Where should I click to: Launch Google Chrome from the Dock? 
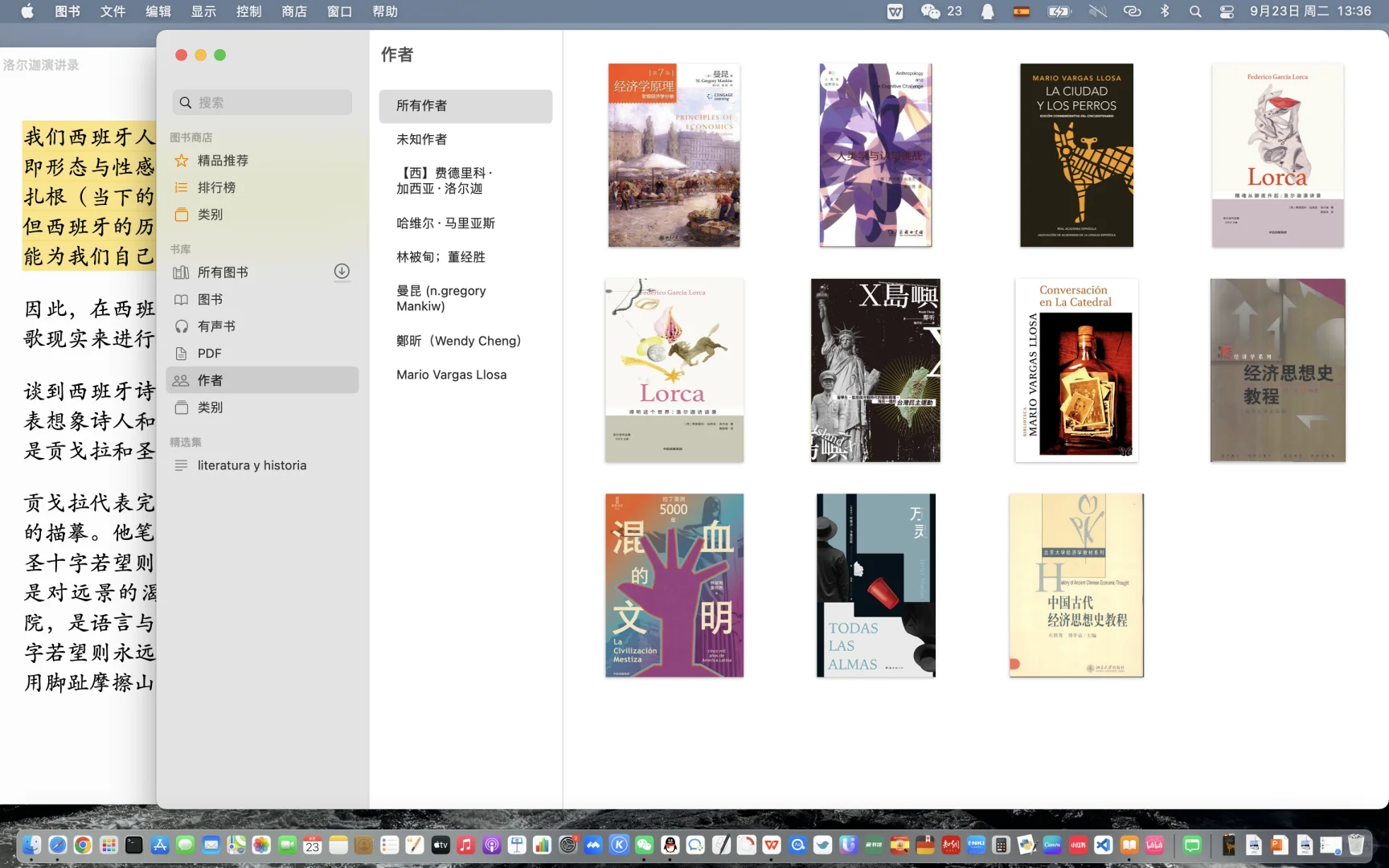pos(83,845)
